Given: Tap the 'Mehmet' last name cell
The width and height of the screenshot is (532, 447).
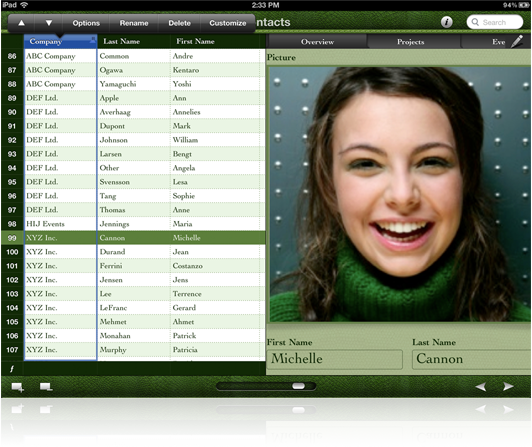Looking at the screenshot, I should (x=134, y=321).
